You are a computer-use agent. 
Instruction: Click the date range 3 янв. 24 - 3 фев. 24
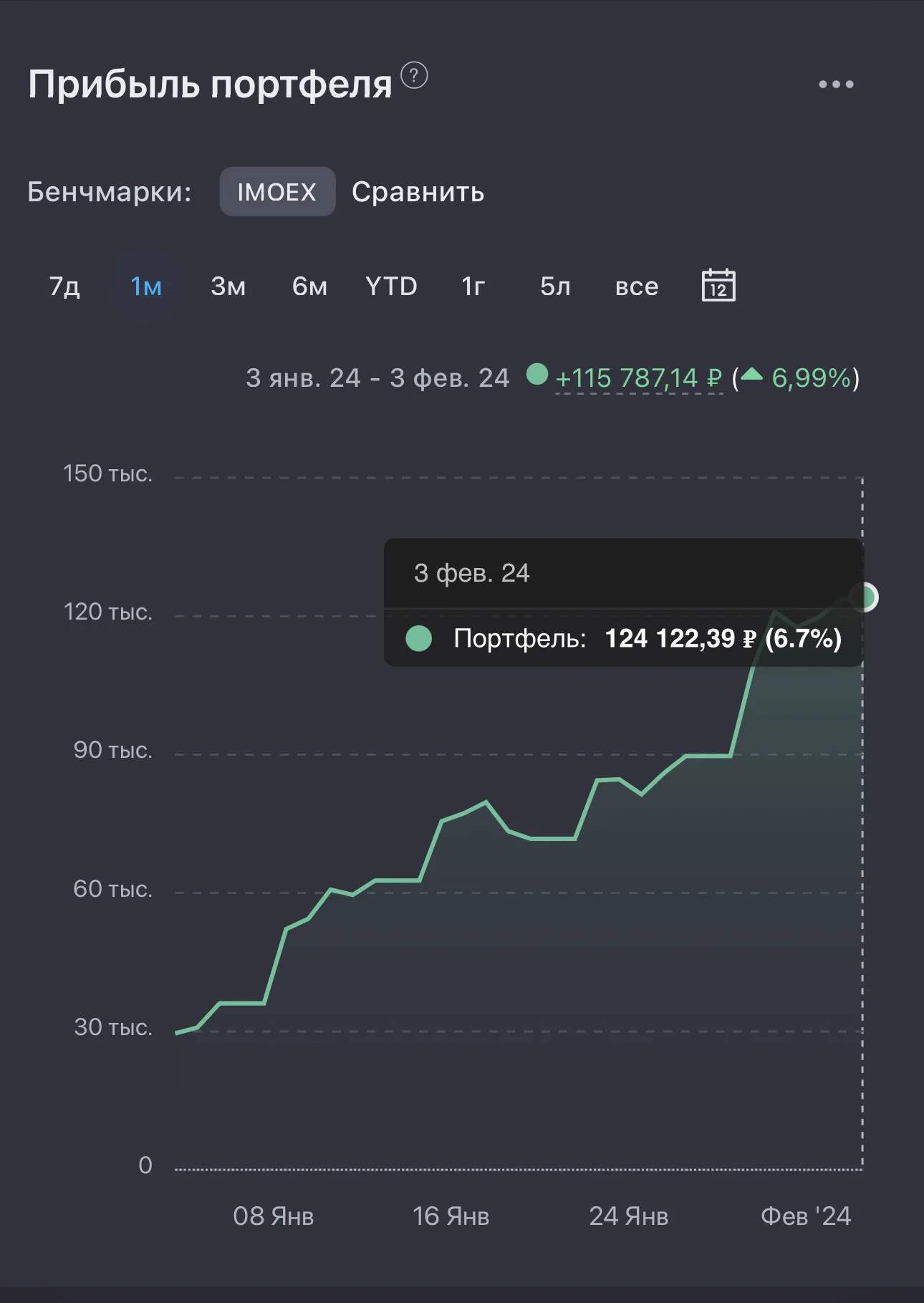(x=377, y=378)
